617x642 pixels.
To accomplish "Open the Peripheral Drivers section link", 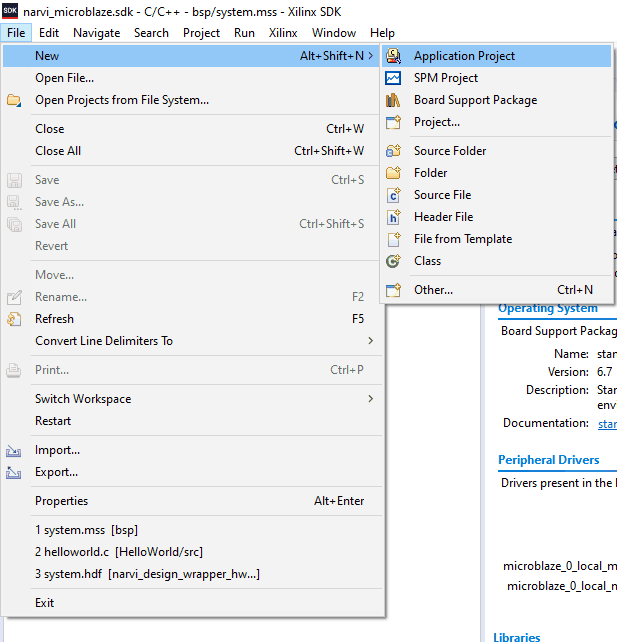I will [x=549, y=460].
